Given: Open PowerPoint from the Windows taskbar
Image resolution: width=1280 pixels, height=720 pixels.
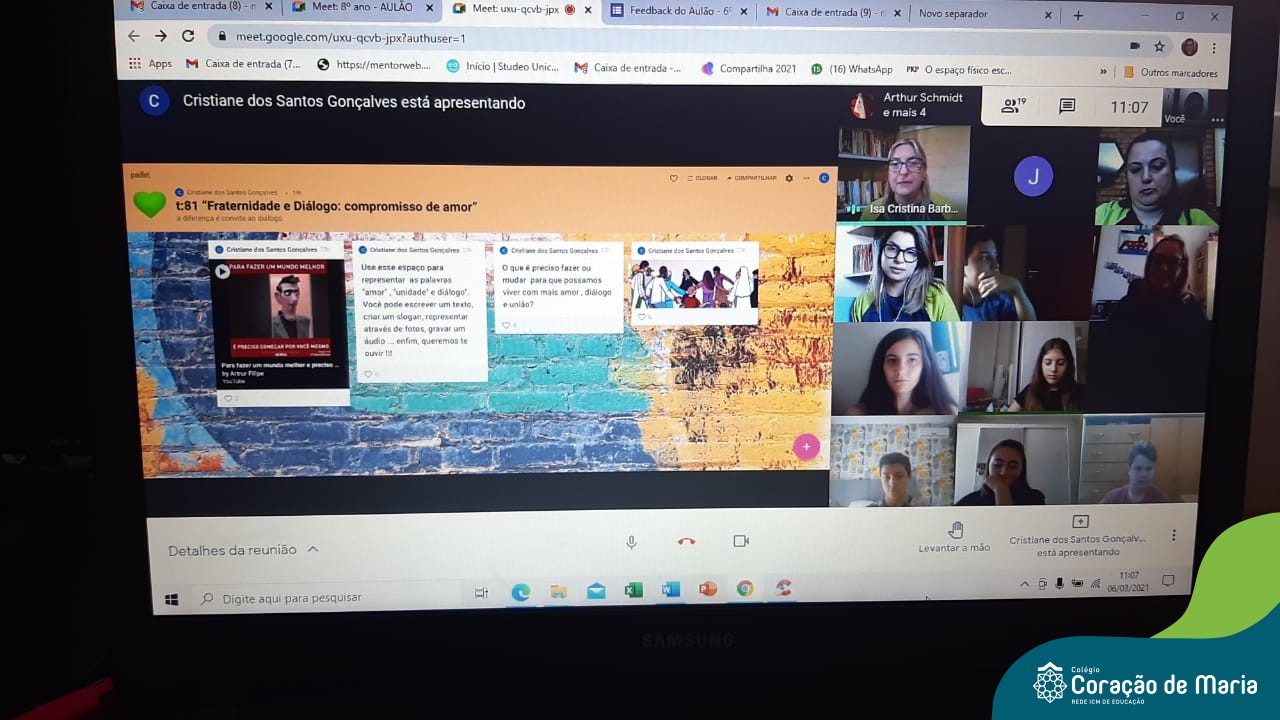Looking at the screenshot, I should [708, 589].
